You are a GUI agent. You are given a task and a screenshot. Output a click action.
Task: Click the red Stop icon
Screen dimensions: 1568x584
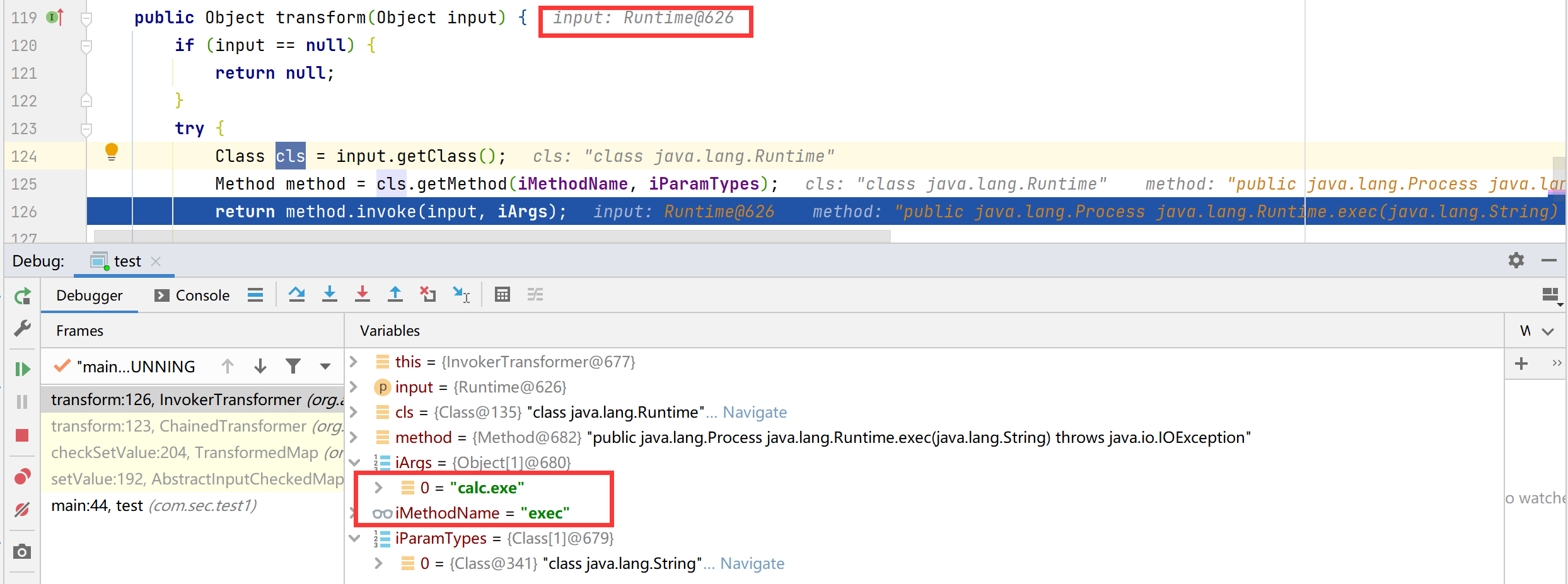[23, 435]
